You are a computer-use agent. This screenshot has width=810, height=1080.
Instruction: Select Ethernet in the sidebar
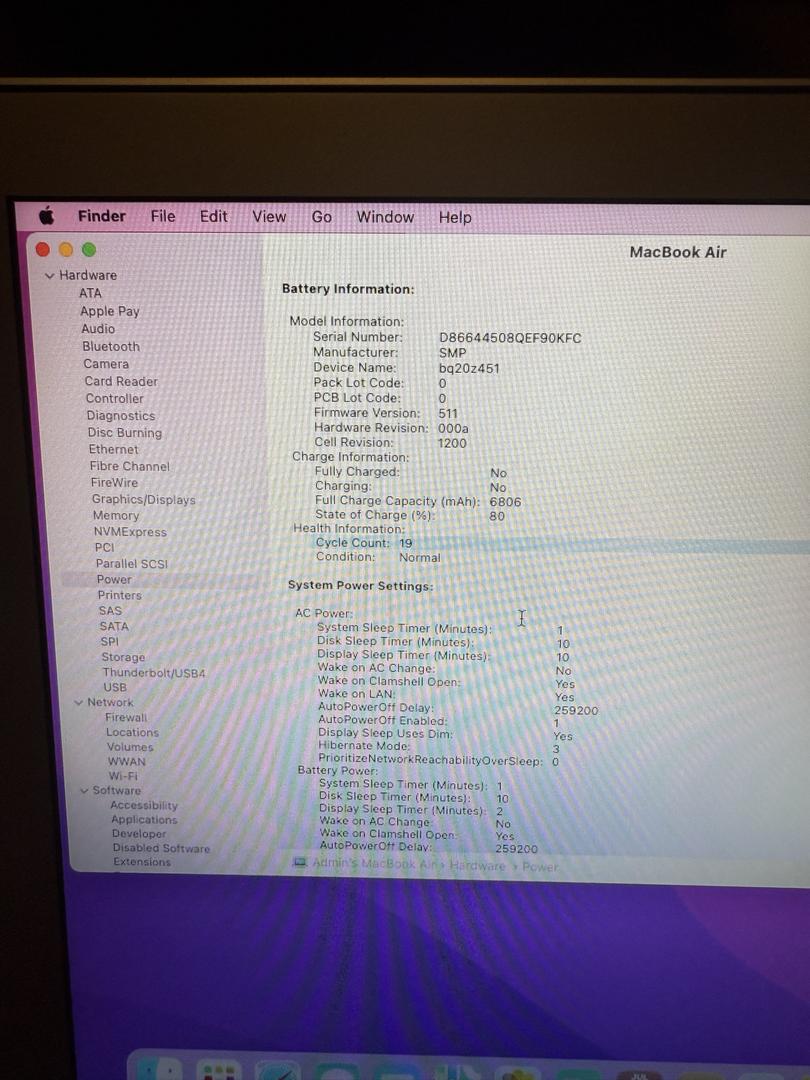click(x=114, y=449)
